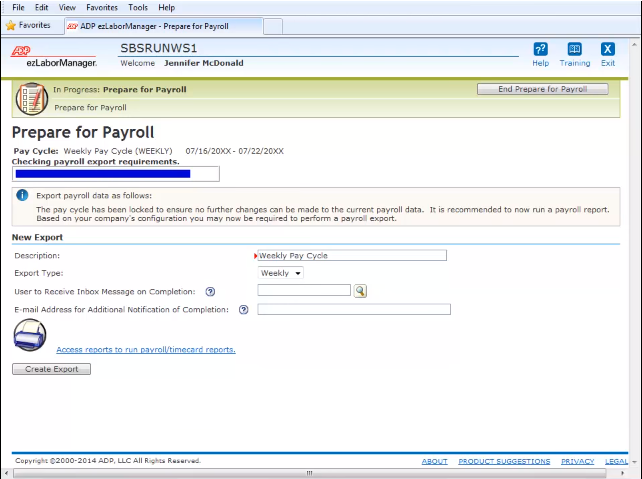
Task: Click the Exit X icon
Action: tap(607, 50)
